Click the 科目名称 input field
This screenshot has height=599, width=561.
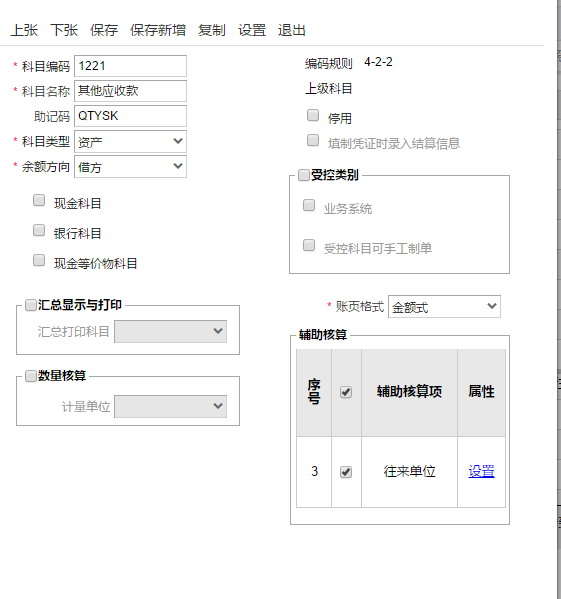pyautogui.click(x=130, y=91)
